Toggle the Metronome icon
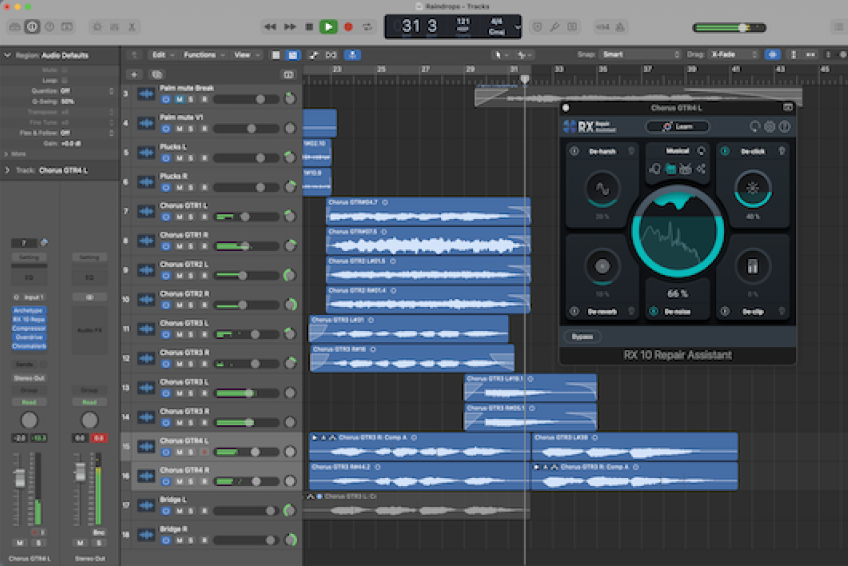This screenshot has height=566, width=848. 620,26
